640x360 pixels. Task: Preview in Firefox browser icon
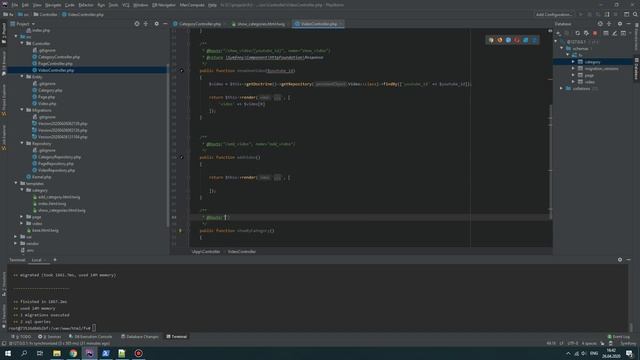click(x=500, y=40)
